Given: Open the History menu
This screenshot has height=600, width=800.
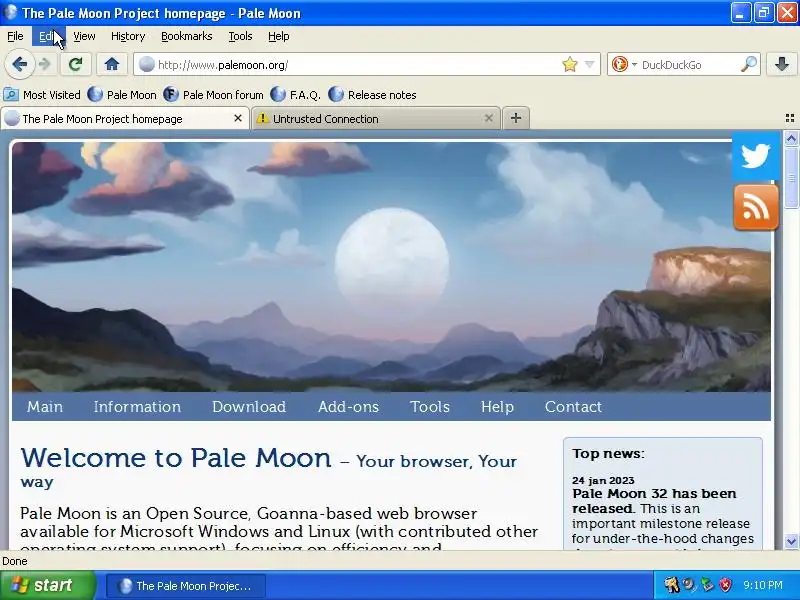Looking at the screenshot, I should (128, 36).
